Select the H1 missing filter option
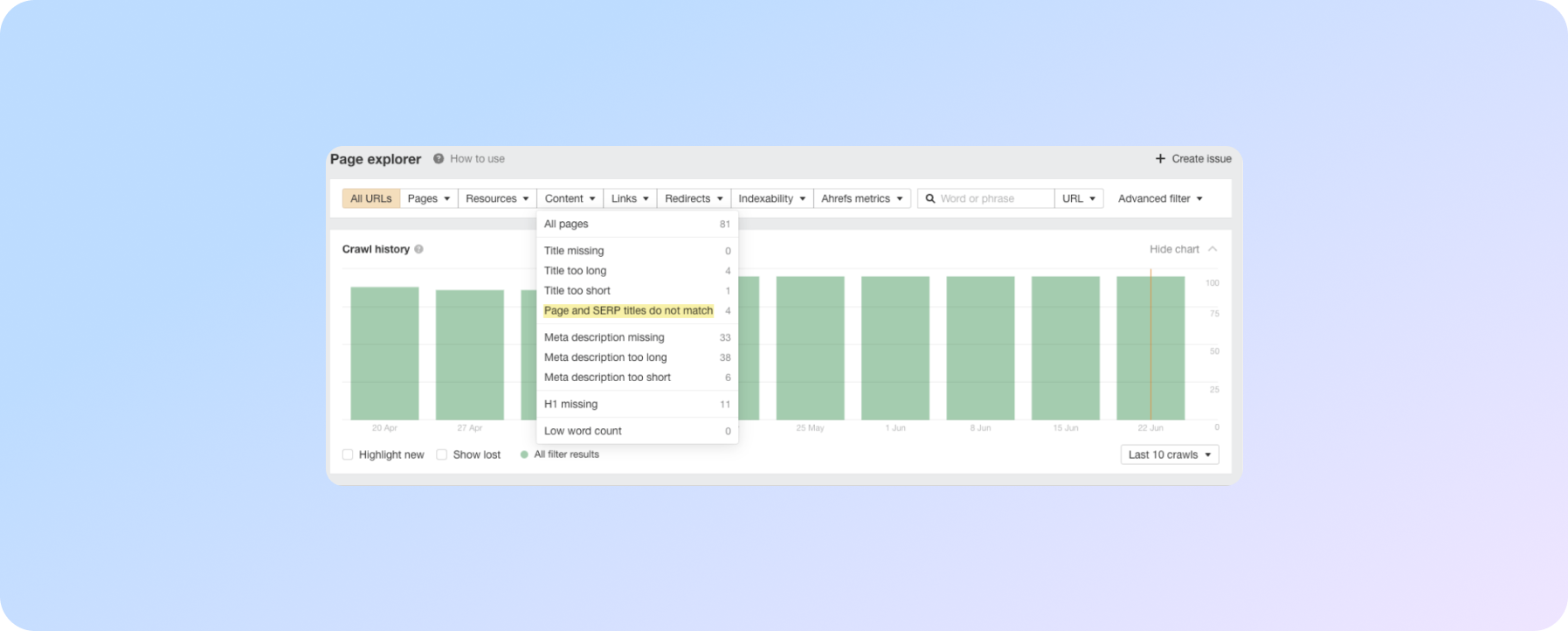 [x=570, y=404]
